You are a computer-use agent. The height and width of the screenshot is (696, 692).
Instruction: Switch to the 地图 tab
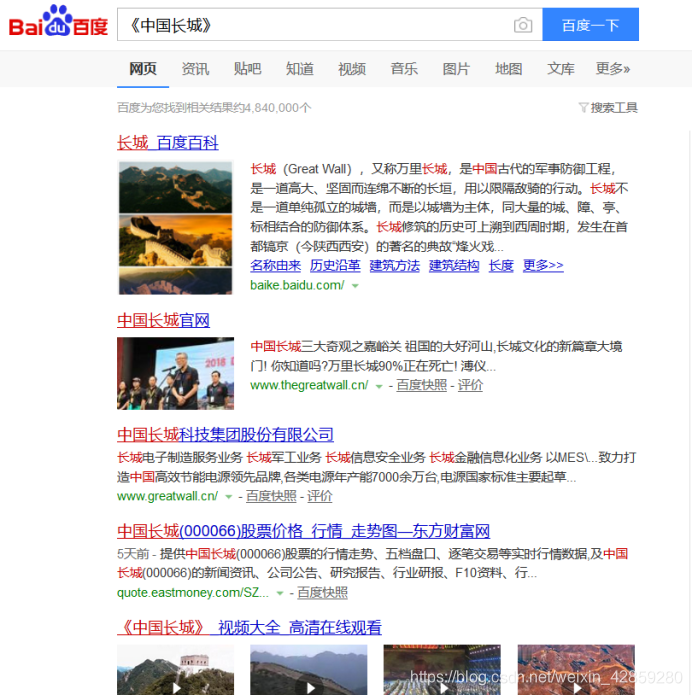click(x=509, y=69)
